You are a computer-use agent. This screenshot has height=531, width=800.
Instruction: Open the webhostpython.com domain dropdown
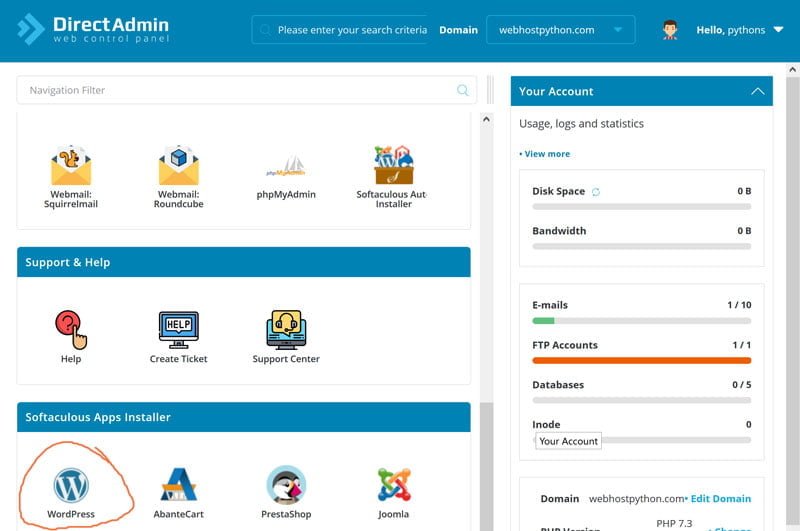[561, 30]
